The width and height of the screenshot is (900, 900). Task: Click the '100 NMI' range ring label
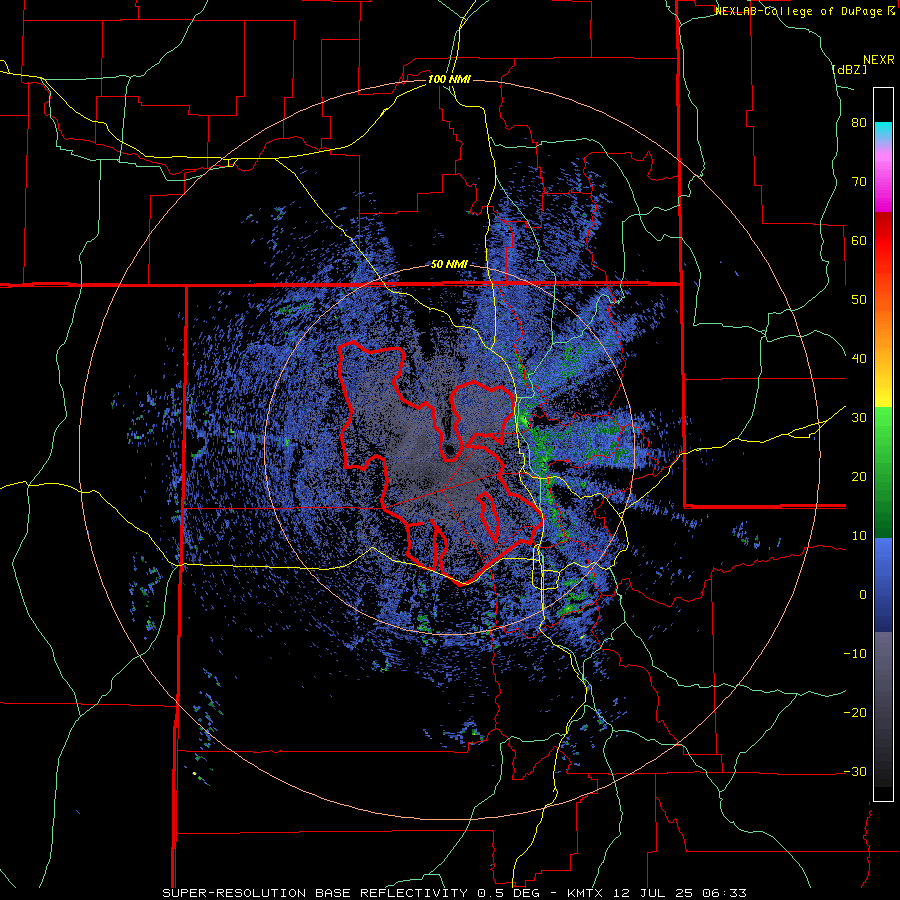(x=449, y=79)
